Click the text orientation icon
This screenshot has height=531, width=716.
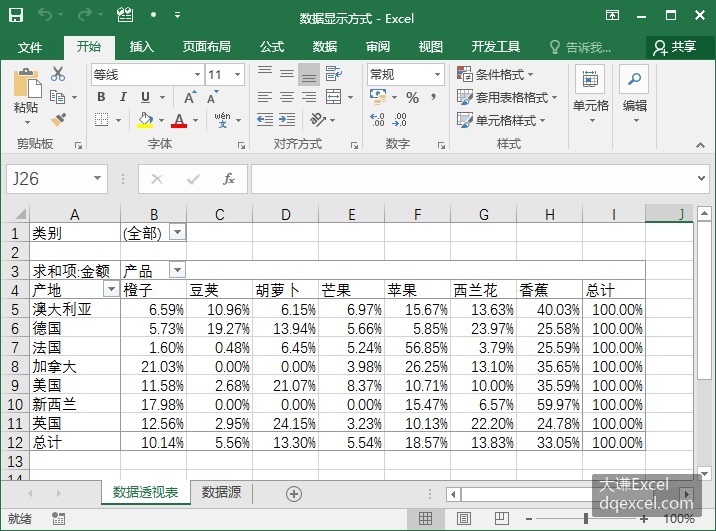pos(318,120)
